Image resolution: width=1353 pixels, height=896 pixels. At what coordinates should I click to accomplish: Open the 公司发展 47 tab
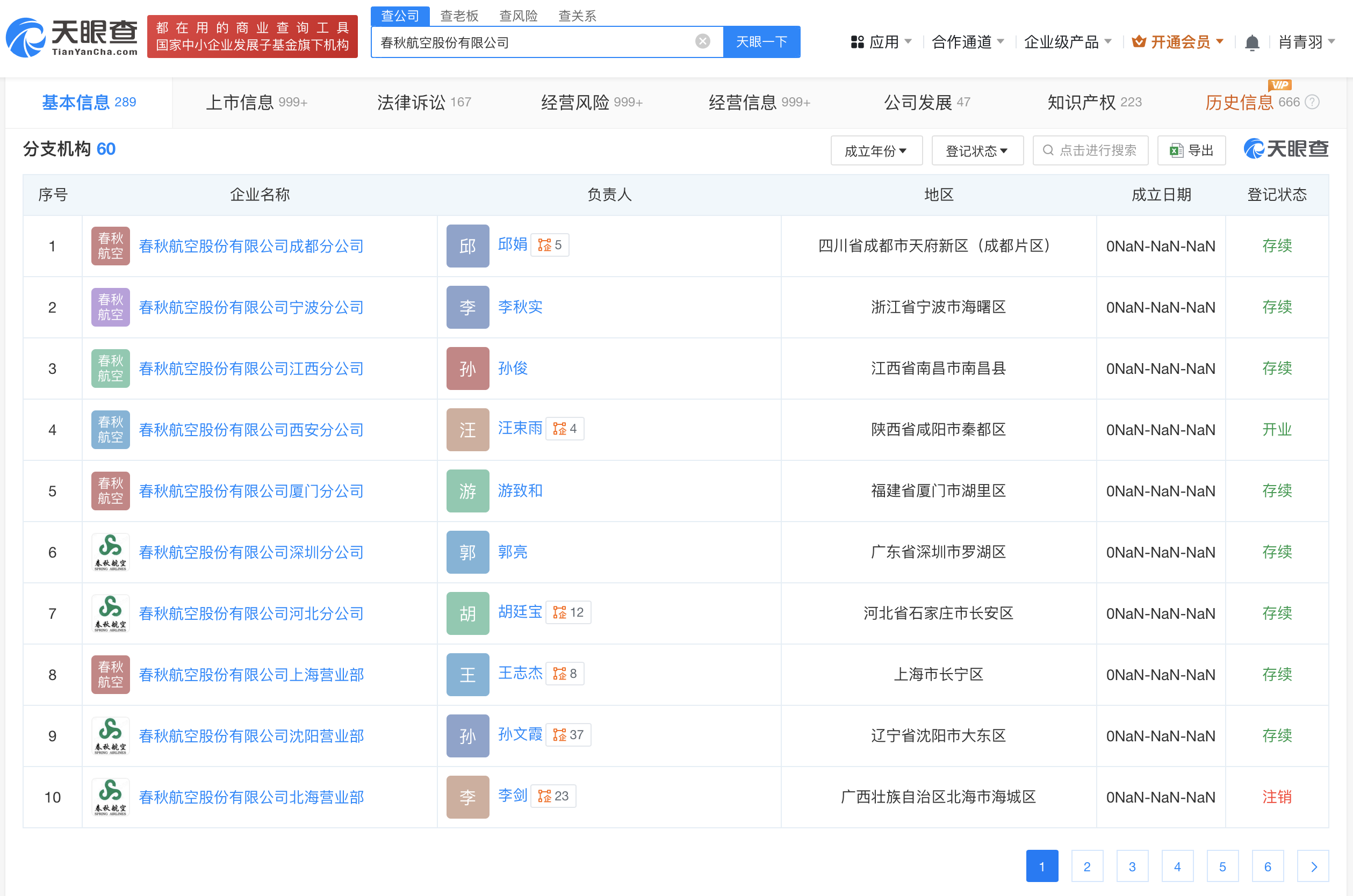927,102
